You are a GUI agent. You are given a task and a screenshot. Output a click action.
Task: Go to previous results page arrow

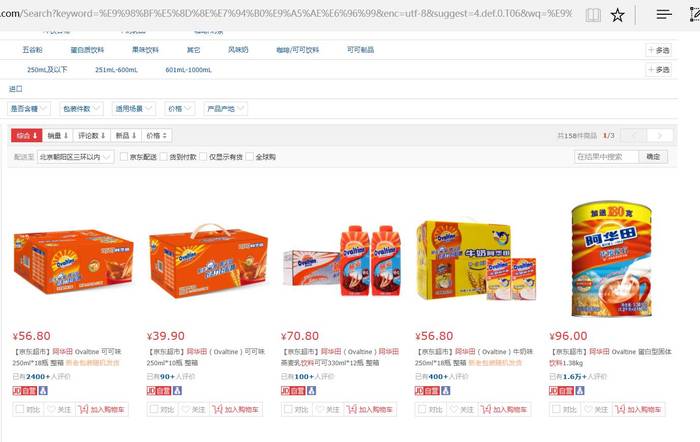click(x=633, y=135)
